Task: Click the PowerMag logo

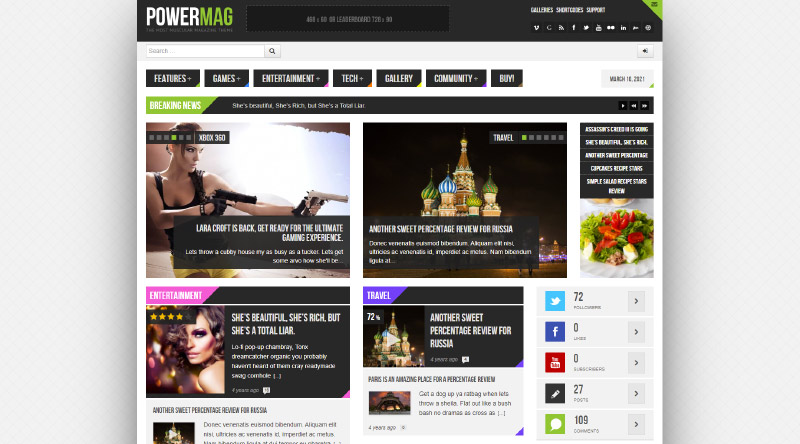Action: click(x=189, y=19)
